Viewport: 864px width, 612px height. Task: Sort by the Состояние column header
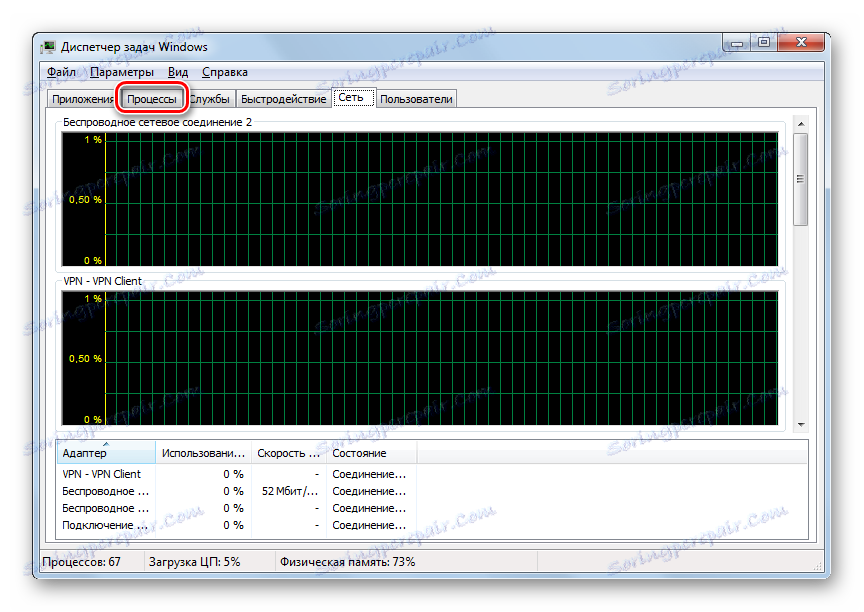[x=371, y=453]
